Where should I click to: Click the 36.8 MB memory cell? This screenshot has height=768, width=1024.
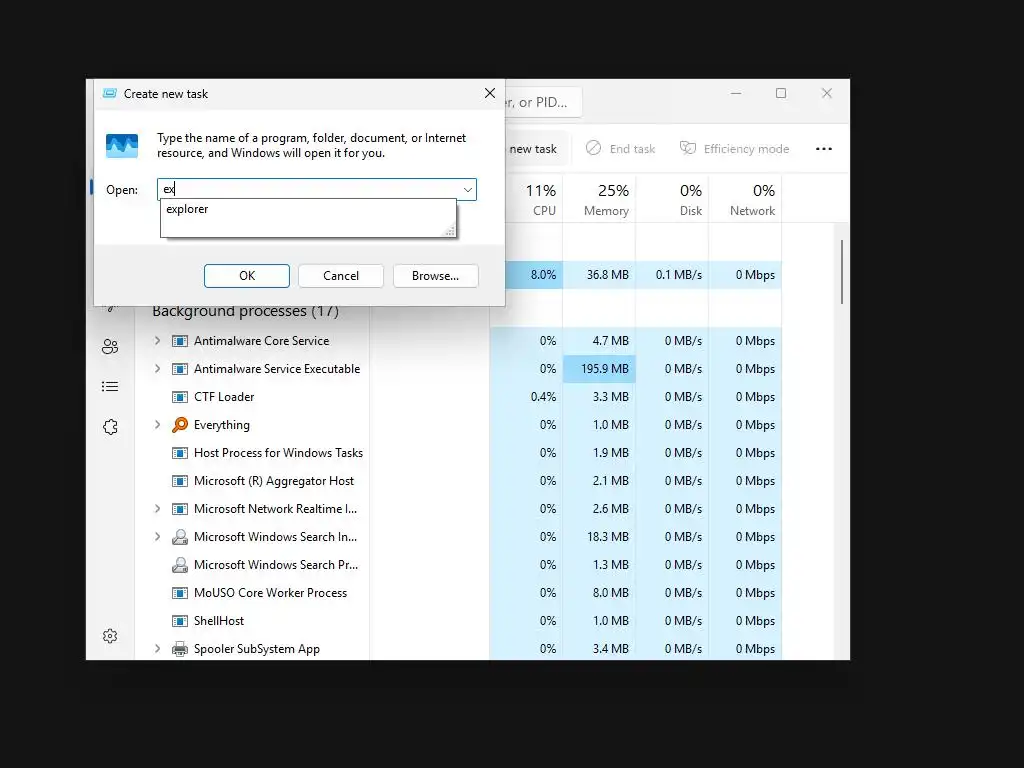[x=600, y=274]
